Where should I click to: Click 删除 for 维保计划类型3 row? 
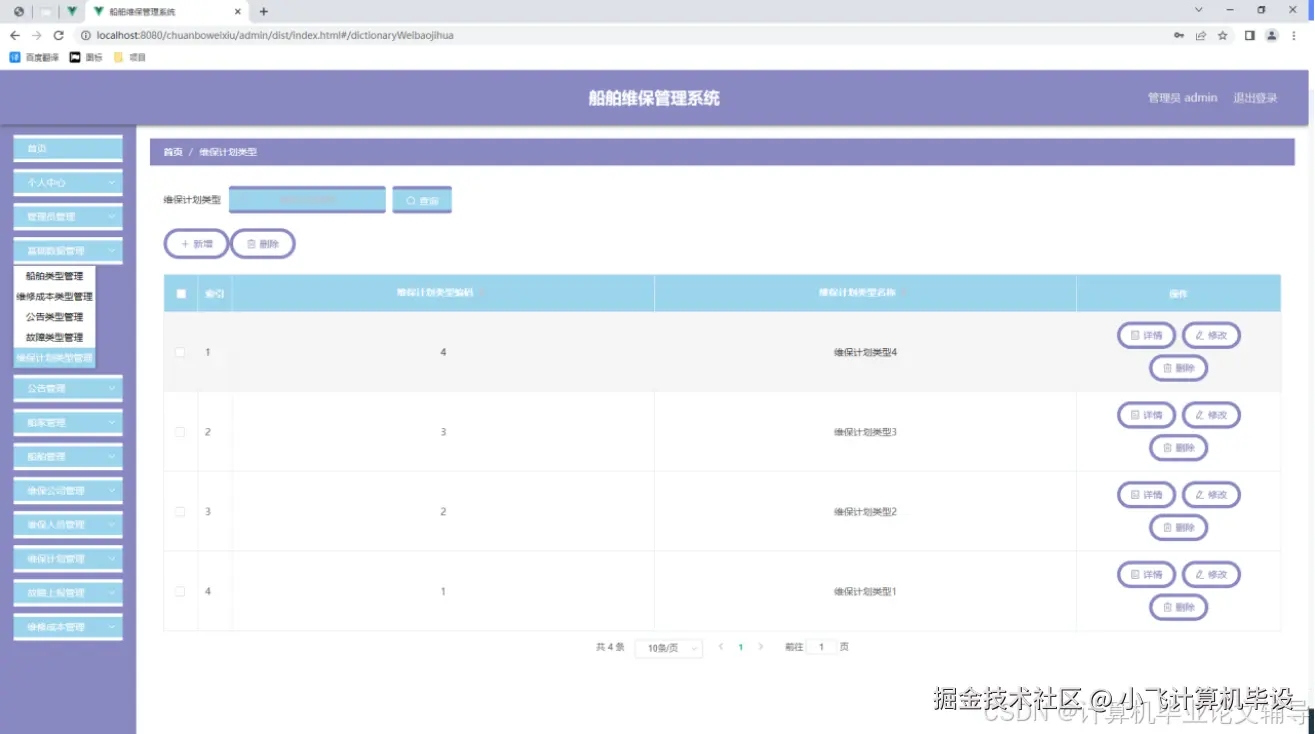click(x=1179, y=448)
